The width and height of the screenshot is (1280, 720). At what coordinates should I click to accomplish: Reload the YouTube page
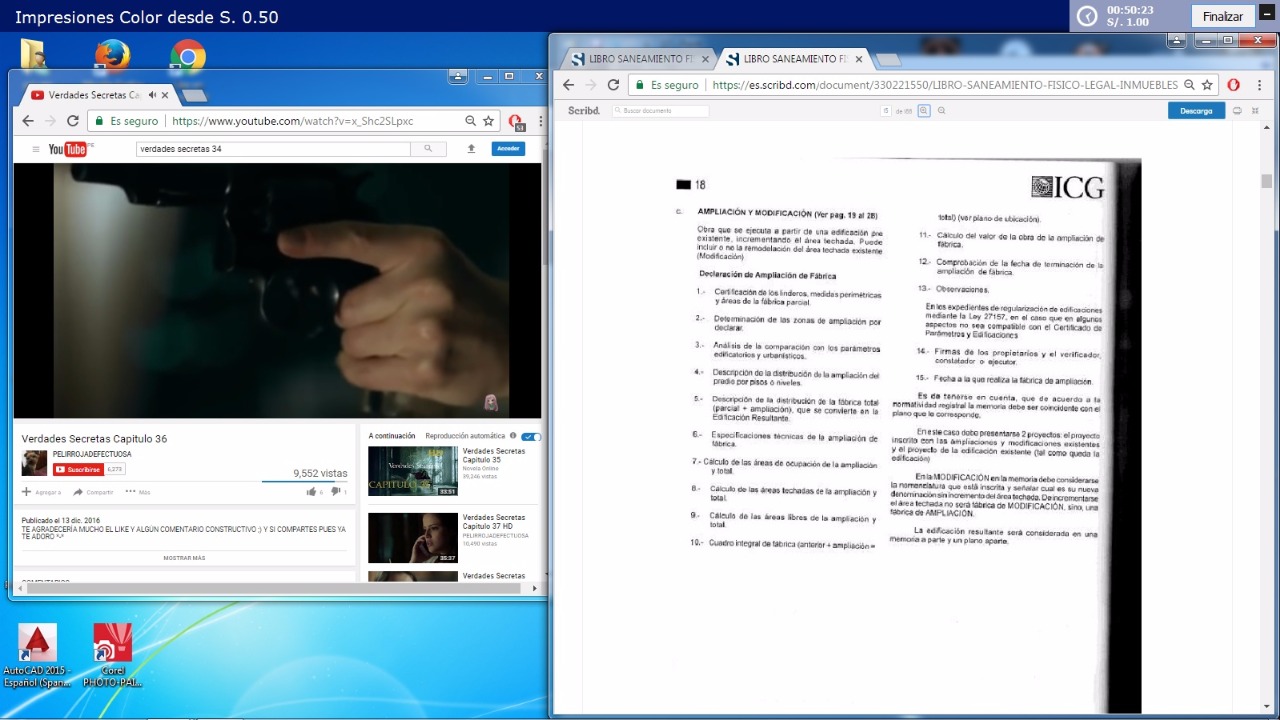coord(73,121)
